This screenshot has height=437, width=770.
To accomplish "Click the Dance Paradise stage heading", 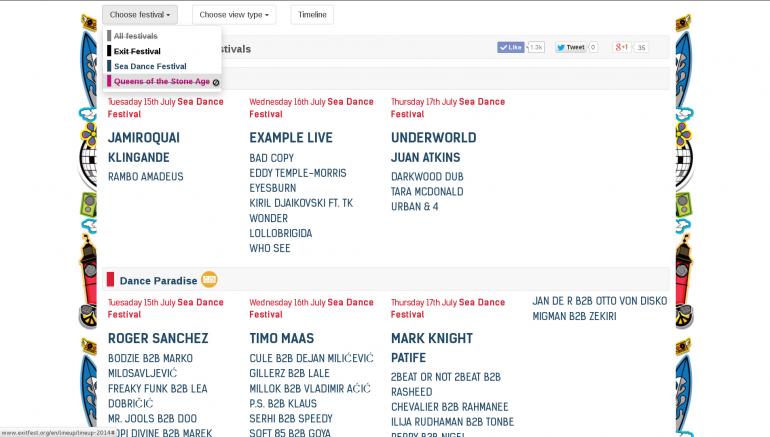I will (158, 281).
